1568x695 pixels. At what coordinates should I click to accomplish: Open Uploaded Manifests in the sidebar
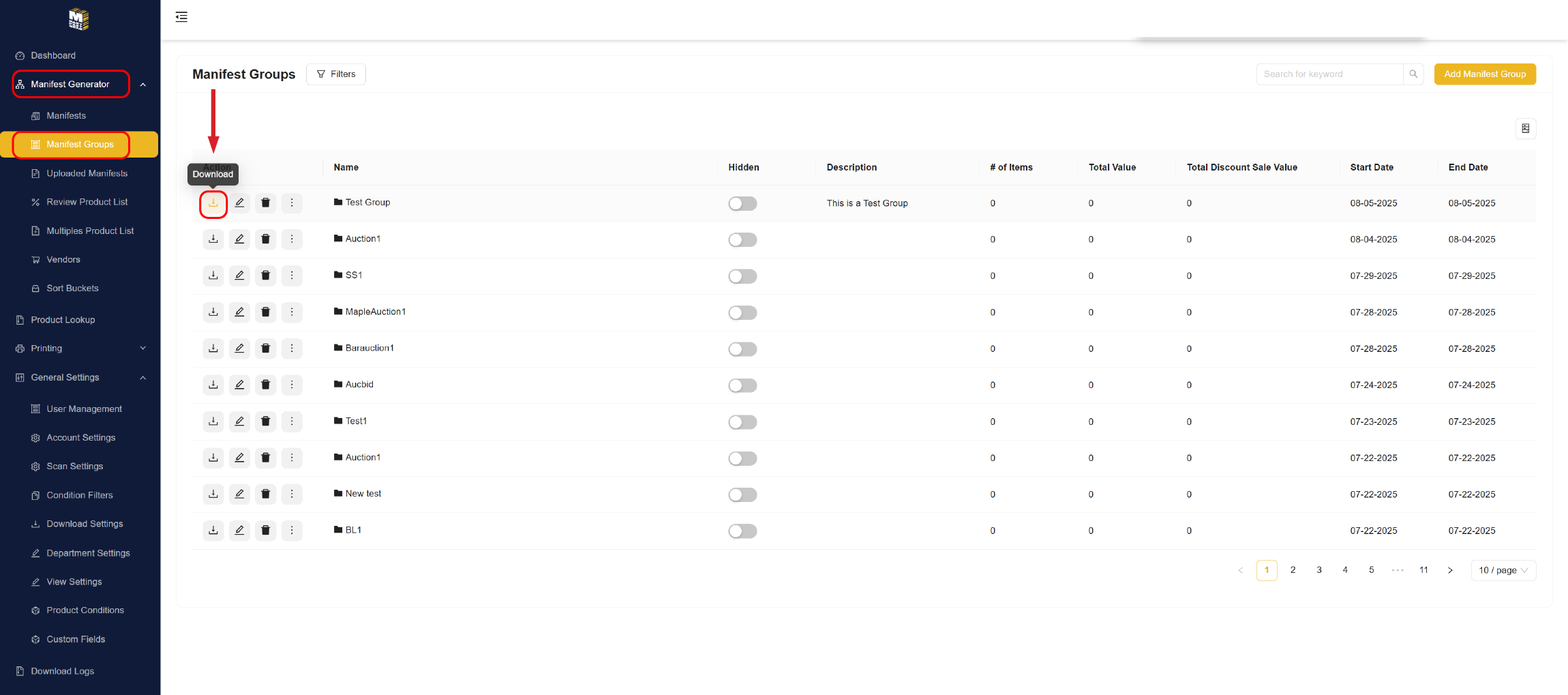[x=87, y=174]
